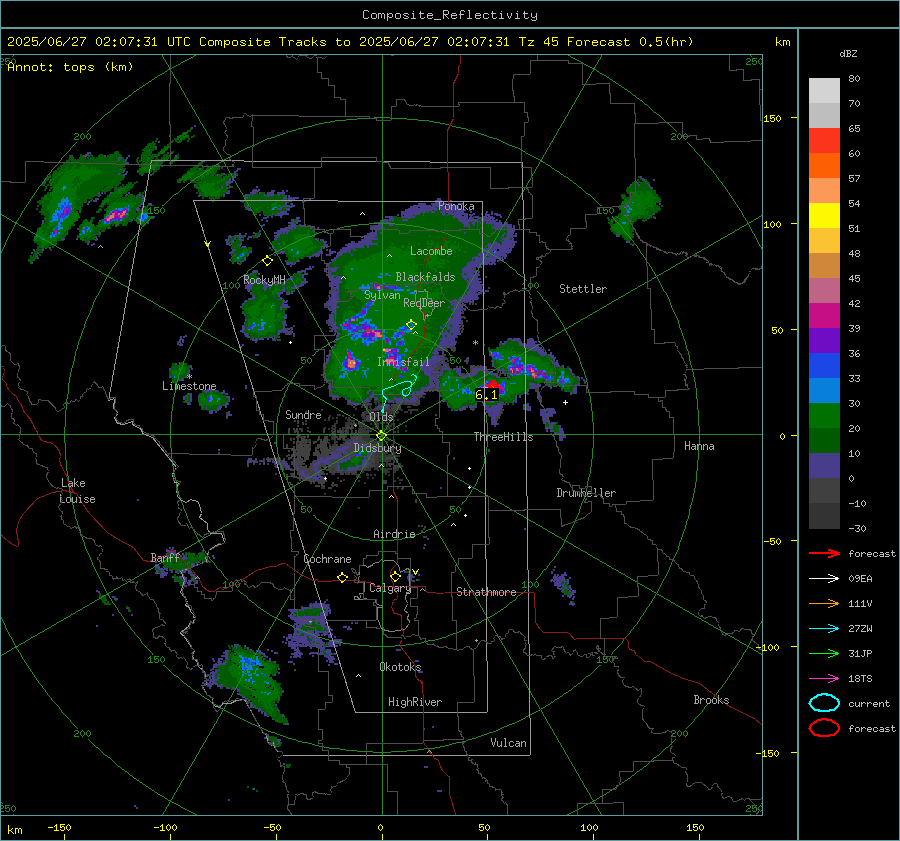The image size is (900, 841).
Task: Click the Vulcan city label
Action: tap(509, 743)
